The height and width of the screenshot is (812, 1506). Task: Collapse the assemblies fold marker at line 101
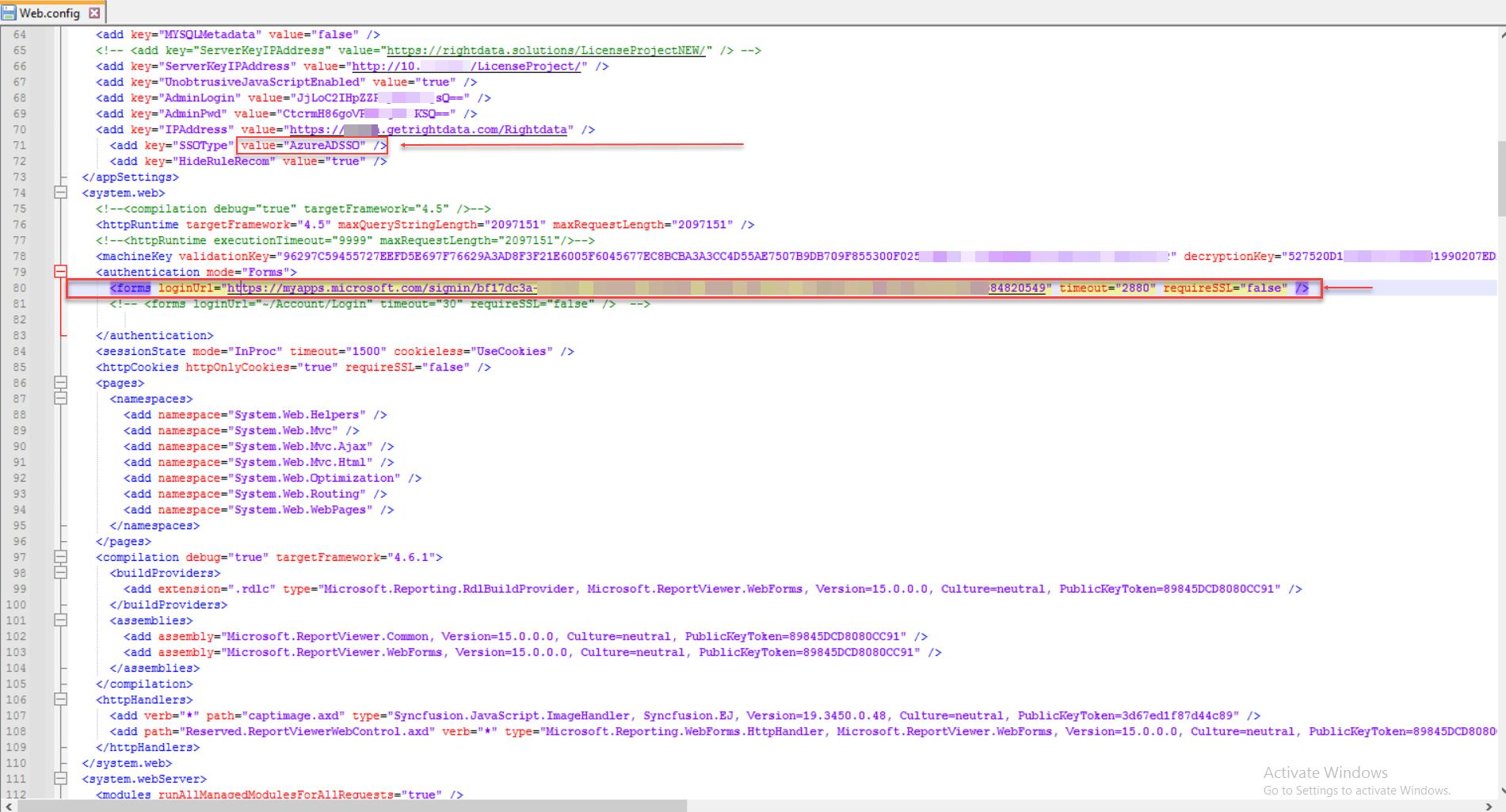click(x=60, y=620)
